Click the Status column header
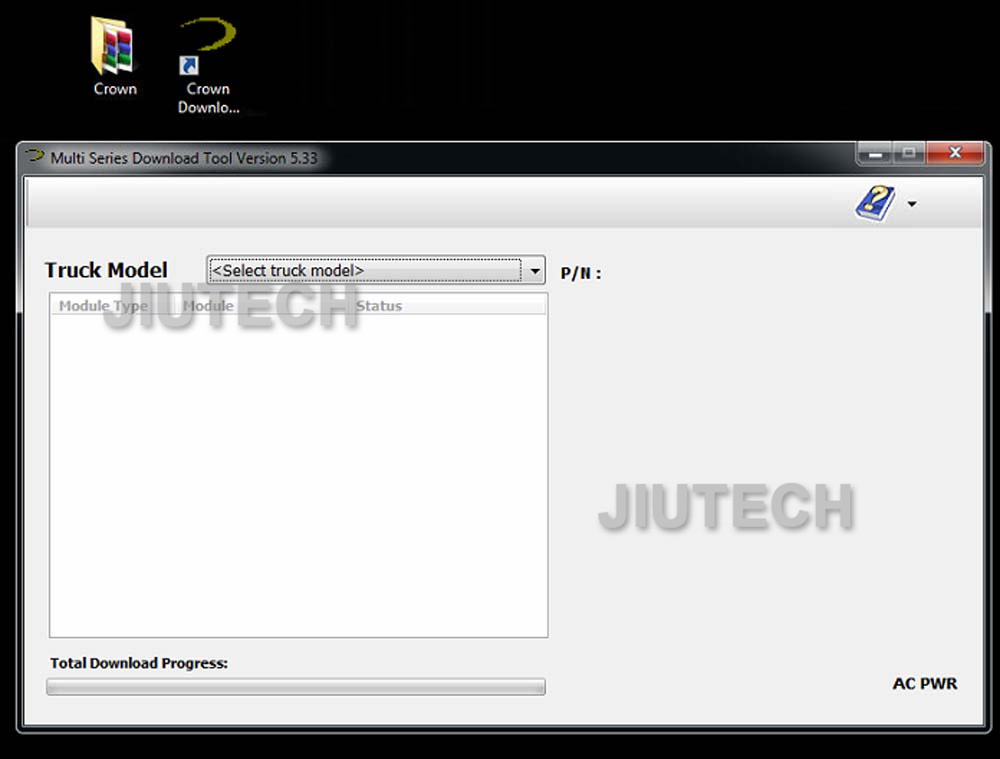This screenshot has width=1000, height=759. pyautogui.click(x=379, y=306)
